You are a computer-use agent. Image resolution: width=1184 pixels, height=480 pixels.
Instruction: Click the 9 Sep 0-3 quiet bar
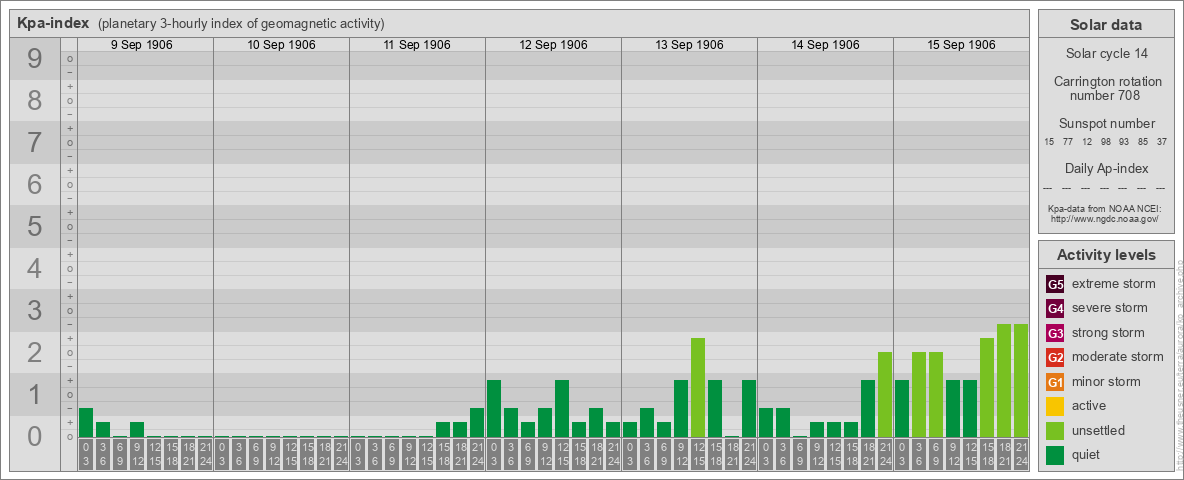point(86,423)
